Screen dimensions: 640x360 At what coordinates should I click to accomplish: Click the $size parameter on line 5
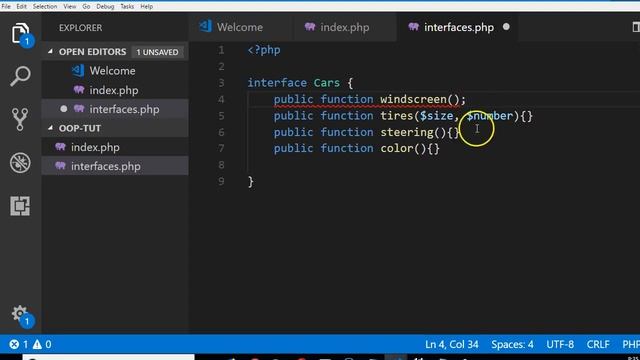[x=436, y=116]
